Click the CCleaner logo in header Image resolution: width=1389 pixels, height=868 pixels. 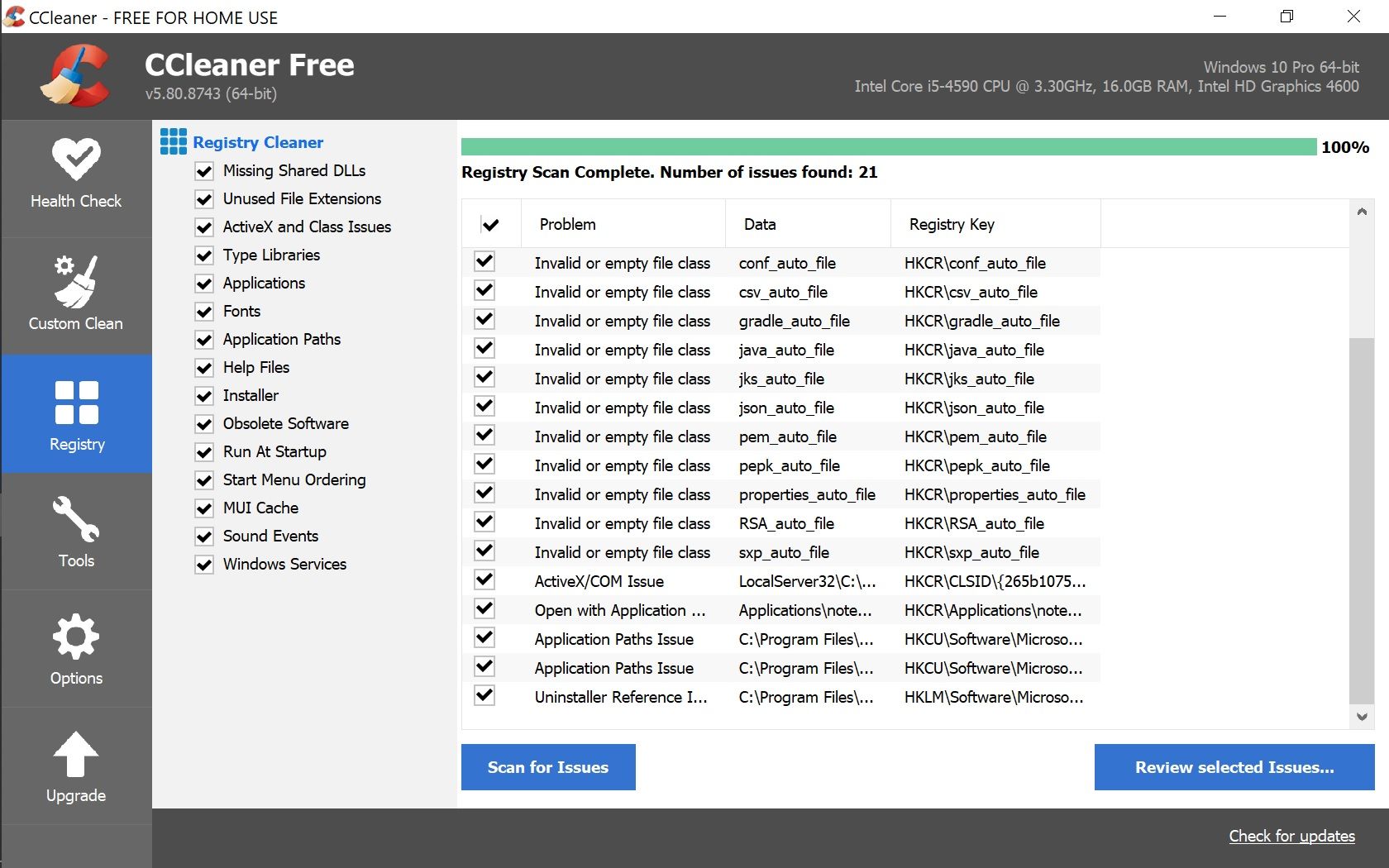click(x=76, y=76)
